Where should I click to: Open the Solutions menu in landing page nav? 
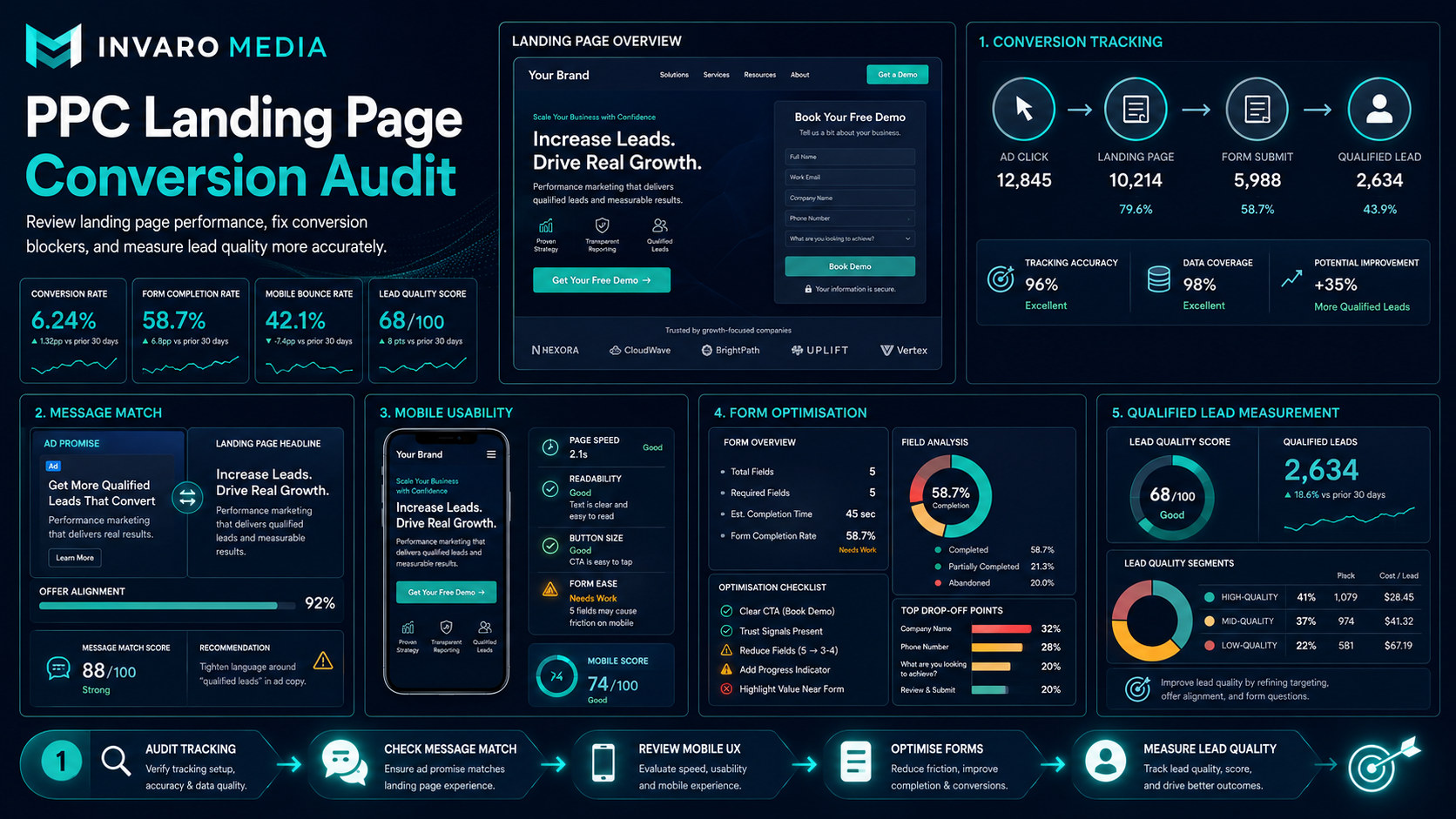[x=674, y=75]
